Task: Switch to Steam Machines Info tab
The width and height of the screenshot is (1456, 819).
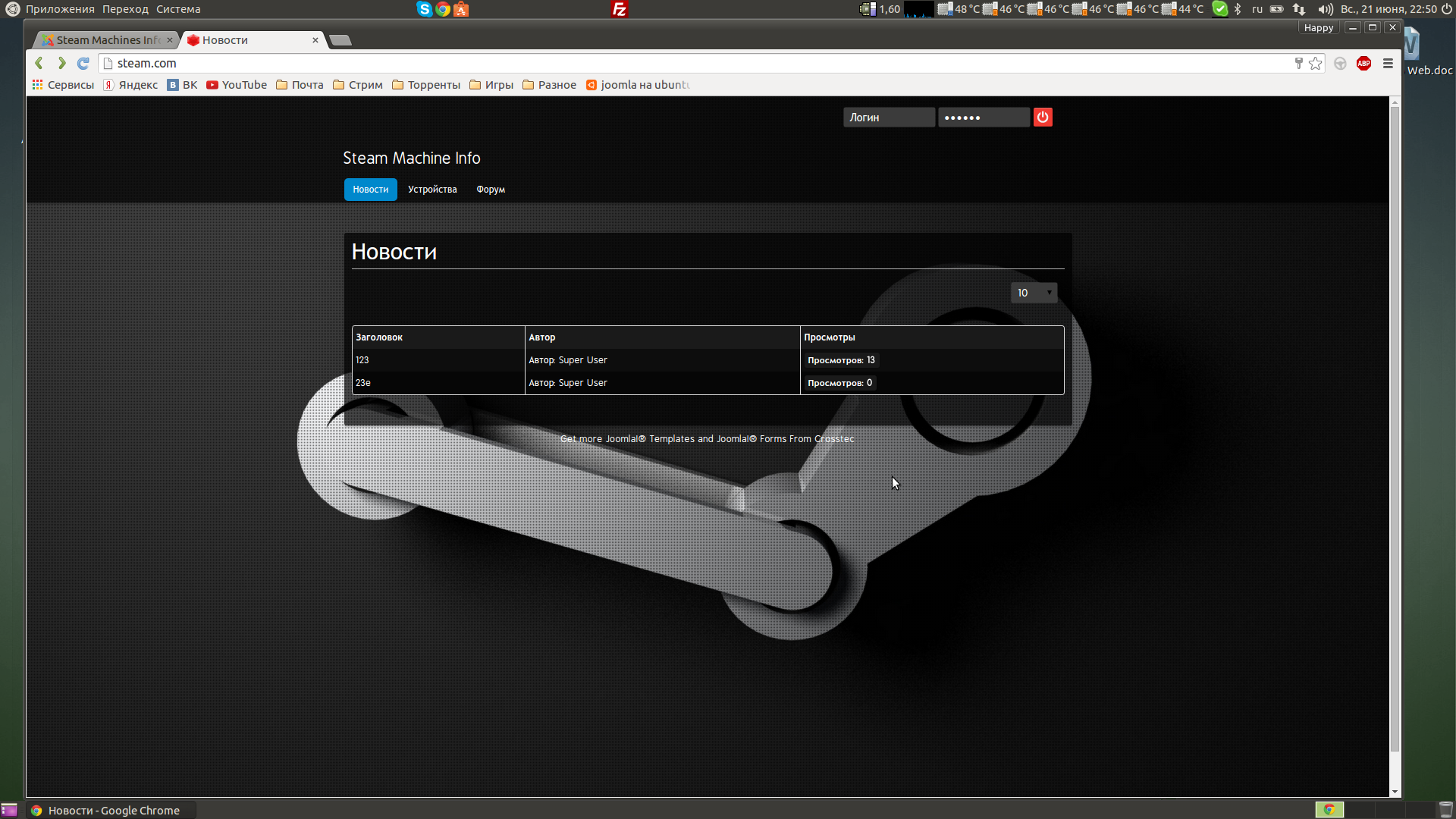Action: (x=106, y=40)
